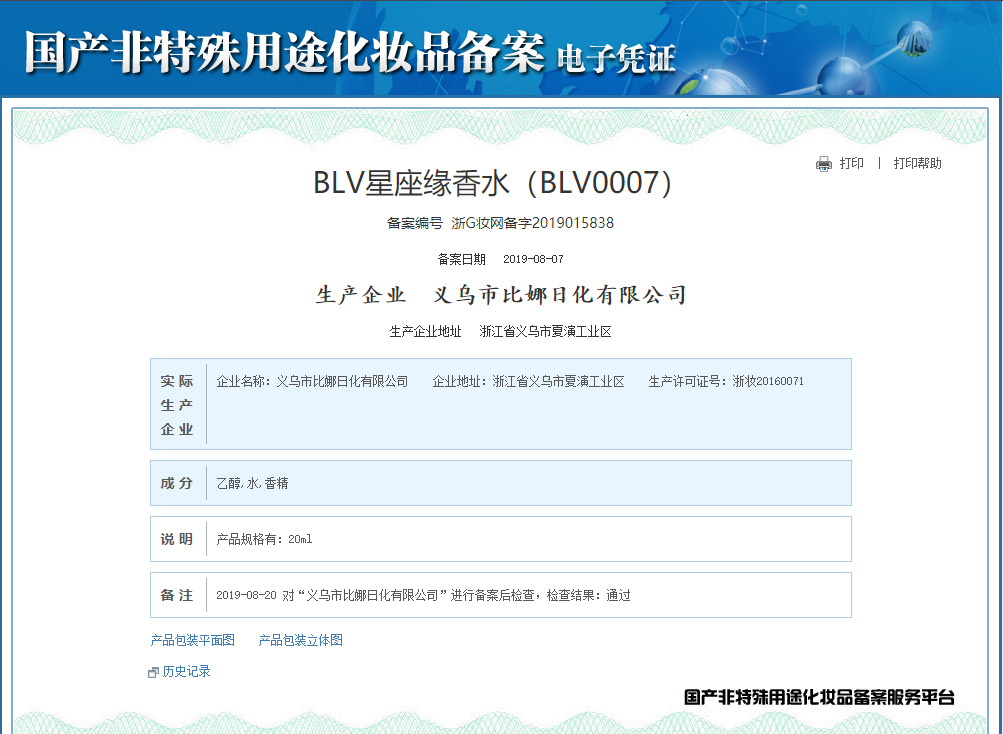Viewport: 1003px width, 734px height.
Task: Open 产品包装平面图 link
Action: coord(193,640)
